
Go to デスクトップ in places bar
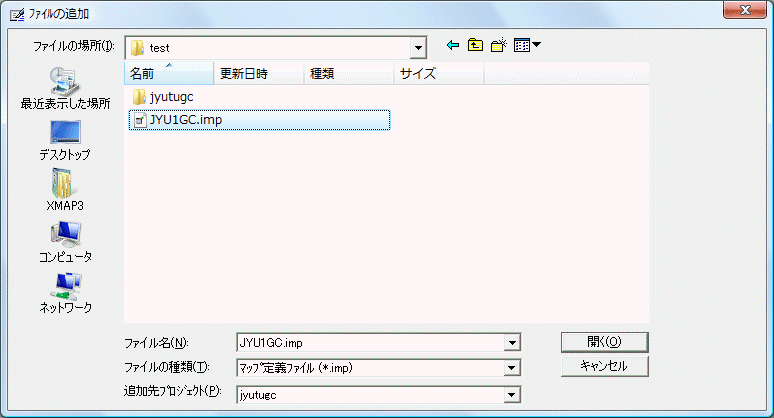65,141
